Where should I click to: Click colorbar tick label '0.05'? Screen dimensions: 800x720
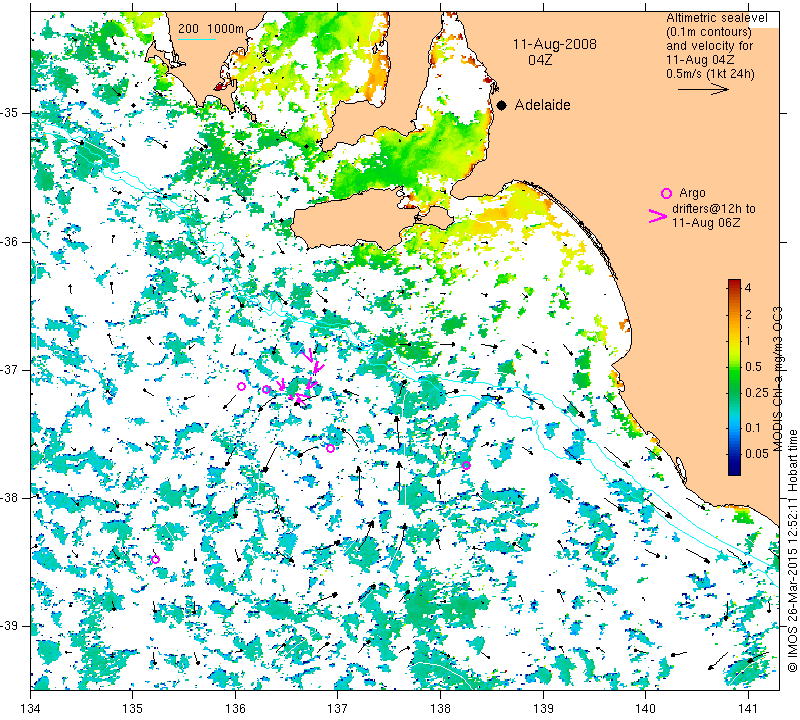point(757,454)
